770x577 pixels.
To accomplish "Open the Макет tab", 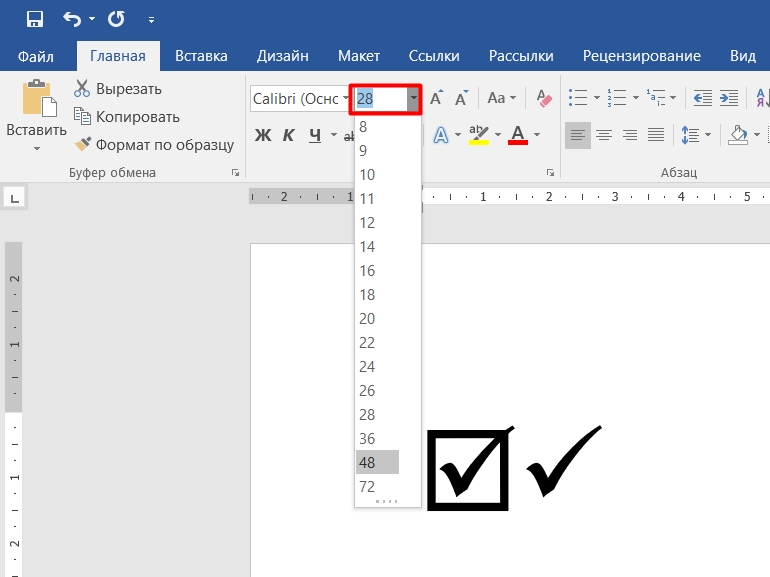I will tap(359, 56).
